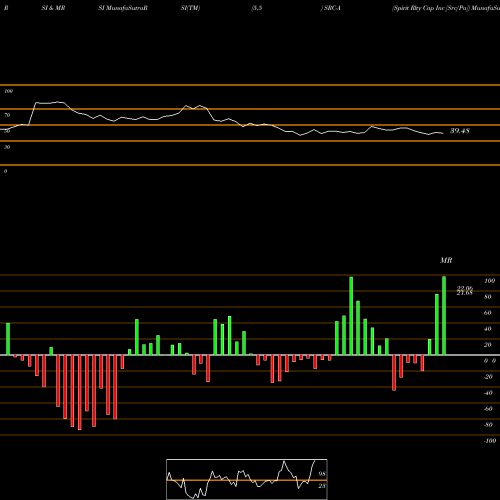The height and width of the screenshot is (500, 500).
Task: Open the mini chart thumbnail at the bottom
Action: [x=247, y=479]
